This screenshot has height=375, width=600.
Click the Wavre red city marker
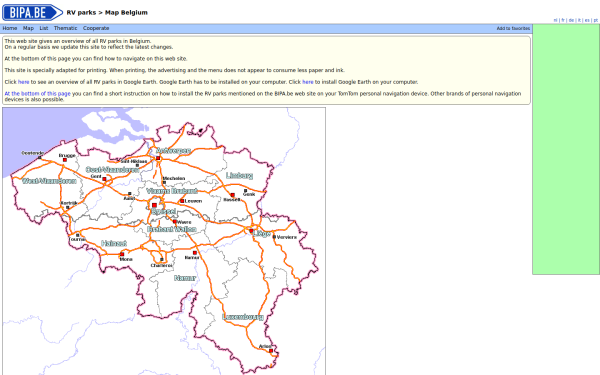(174, 222)
